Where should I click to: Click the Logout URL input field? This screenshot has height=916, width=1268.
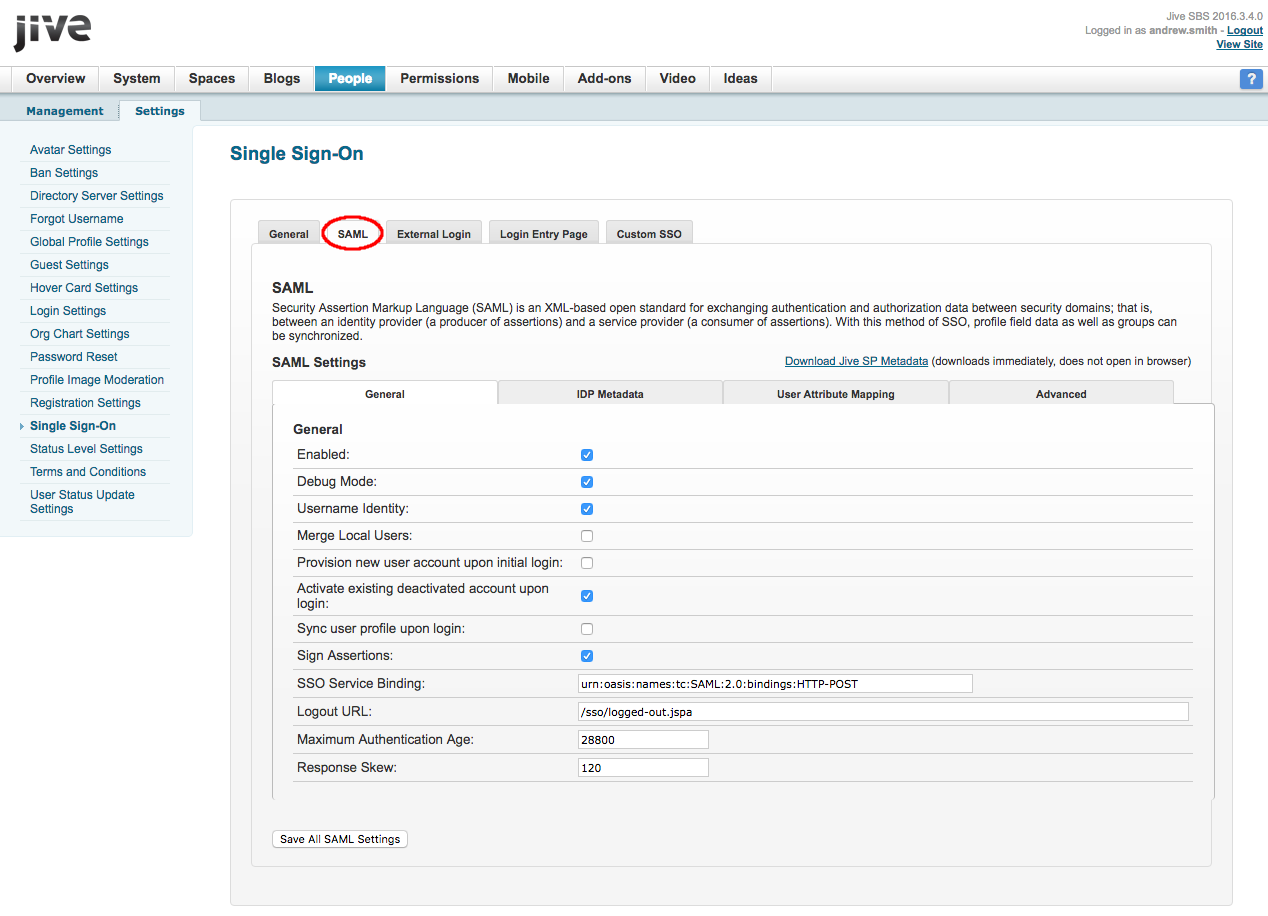pos(883,712)
